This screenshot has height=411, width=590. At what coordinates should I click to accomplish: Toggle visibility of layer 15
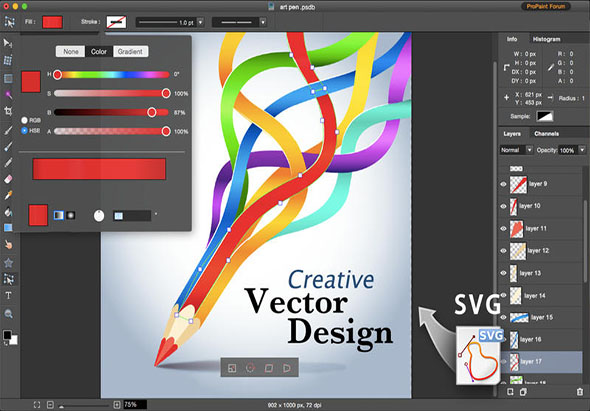(503, 317)
